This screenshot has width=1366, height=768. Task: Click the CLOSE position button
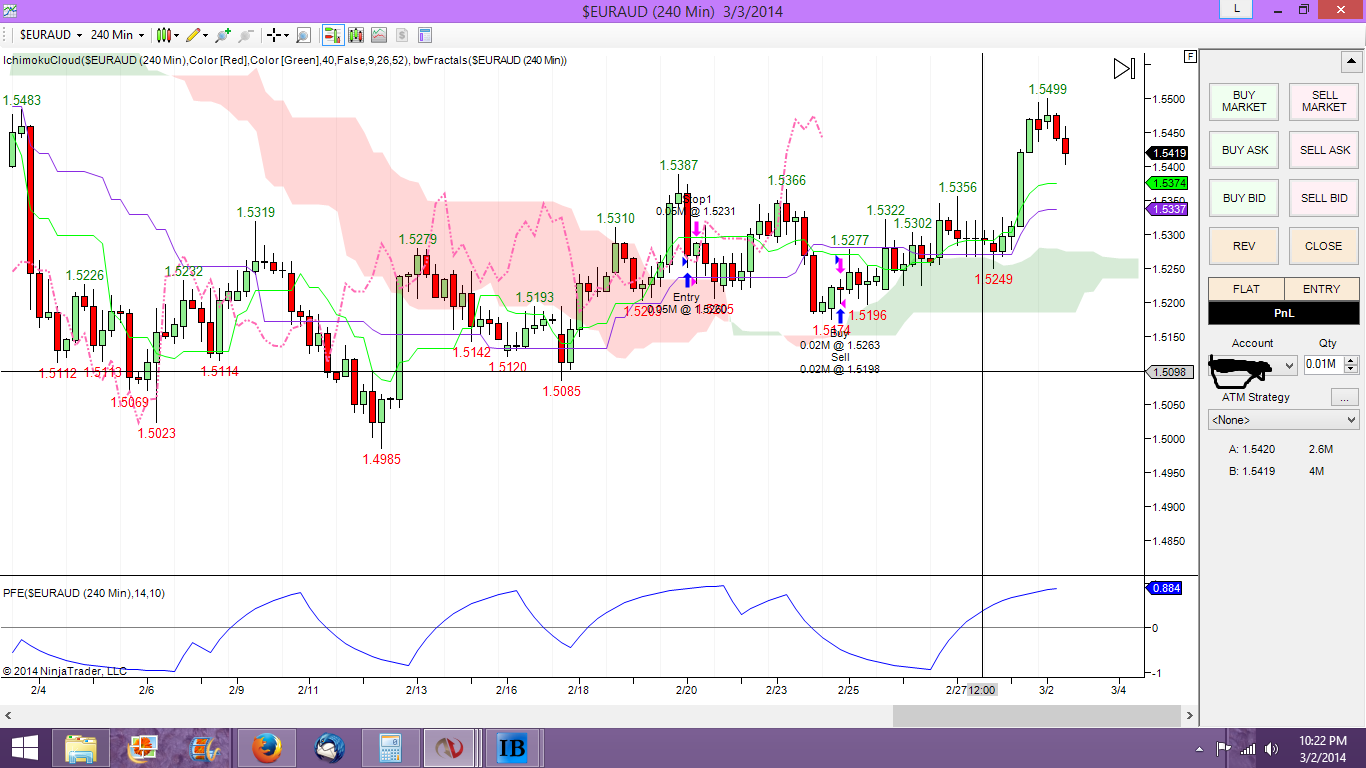1325,246
